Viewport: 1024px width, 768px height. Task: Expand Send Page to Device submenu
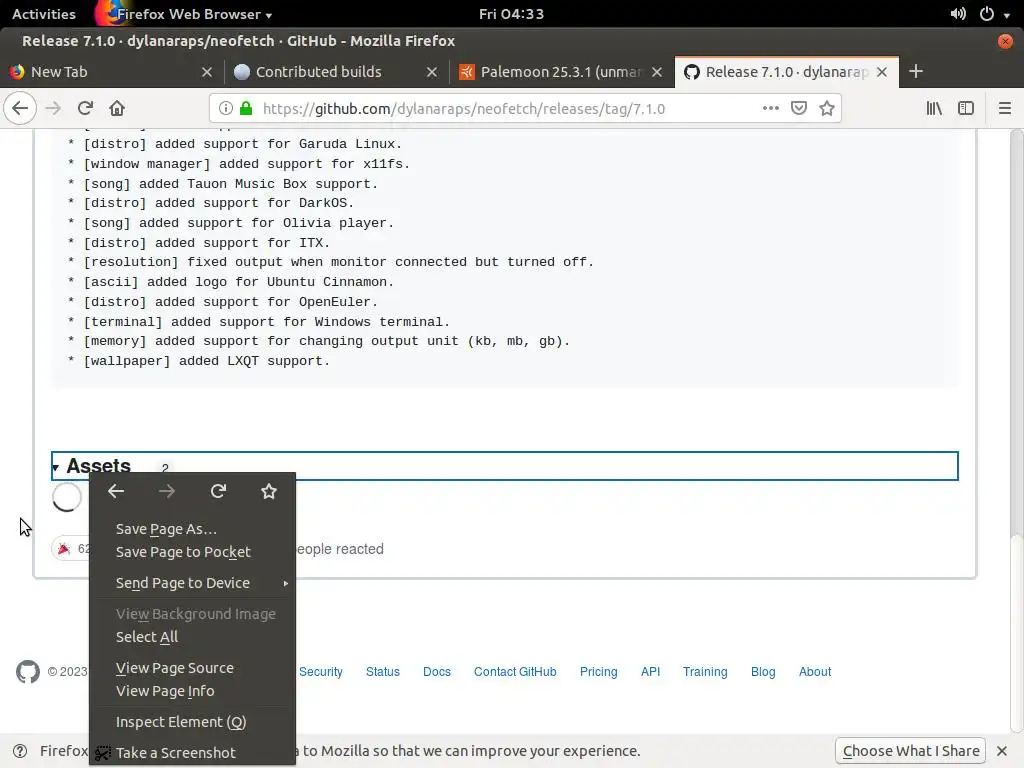click(x=193, y=583)
